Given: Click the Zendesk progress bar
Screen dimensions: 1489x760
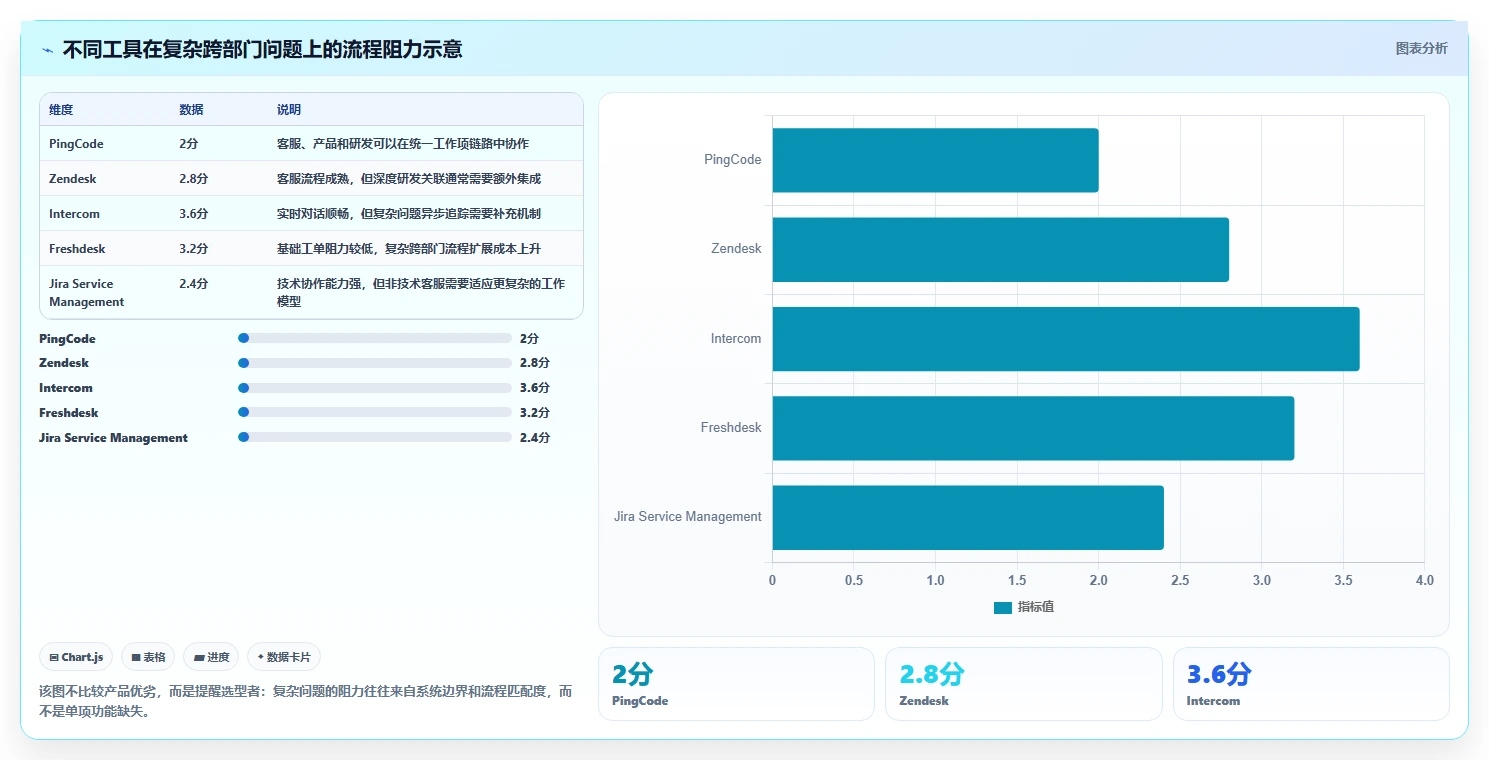Looking at the screenshot, I should 375,363.
